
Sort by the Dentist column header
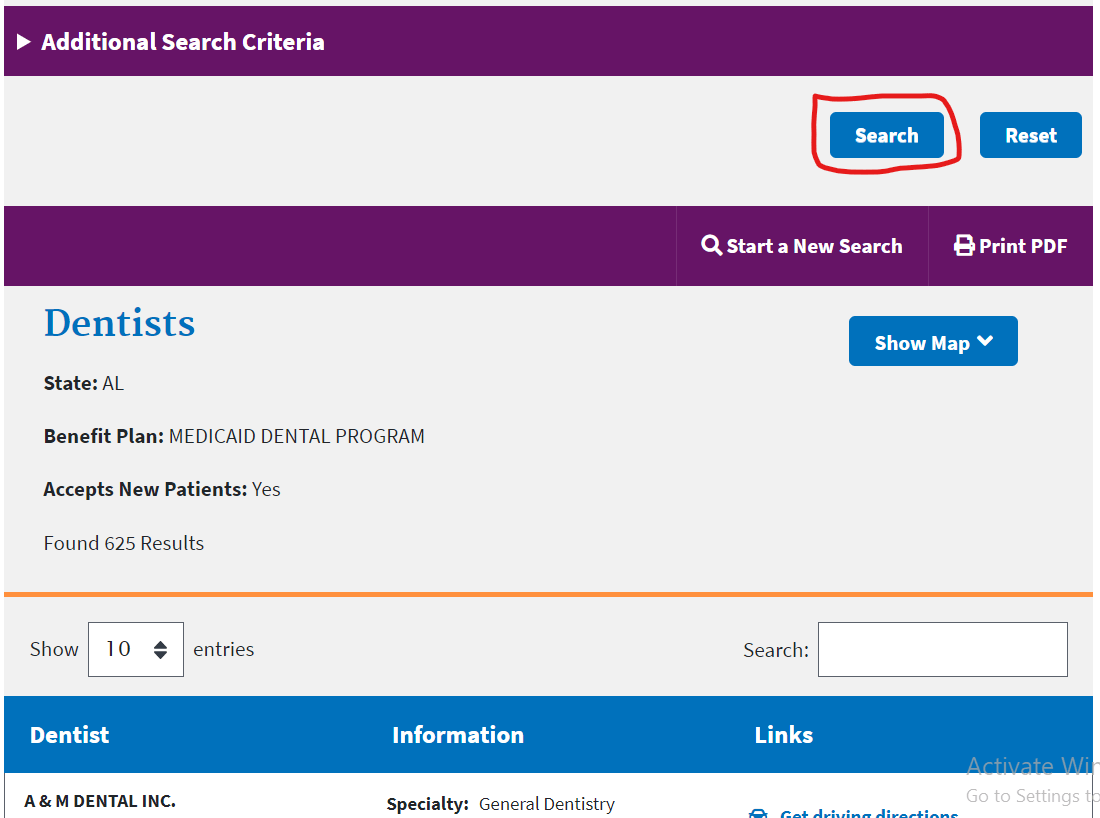click(70, 735)
